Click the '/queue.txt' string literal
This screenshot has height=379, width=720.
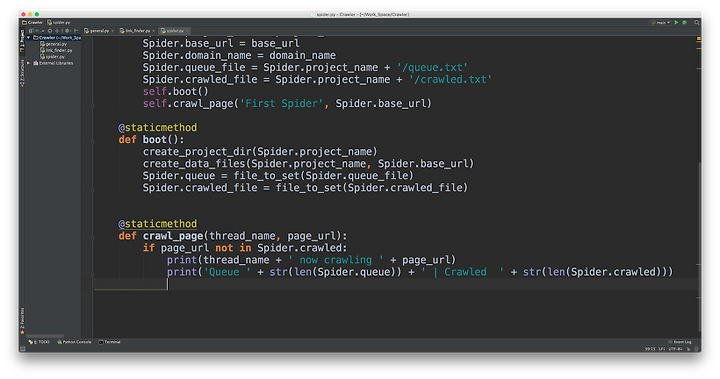pyautogui.click(x=432, y=68)
